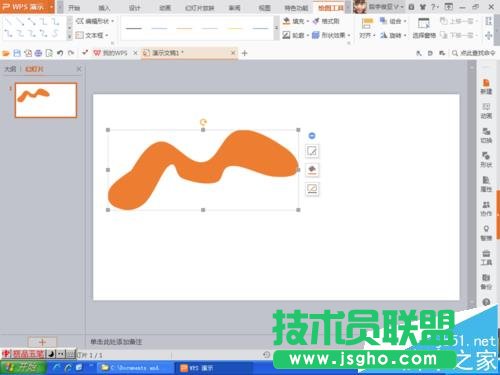
Task: Open the 动画 (Animation) side panel
Action: [x=486, y=111]
